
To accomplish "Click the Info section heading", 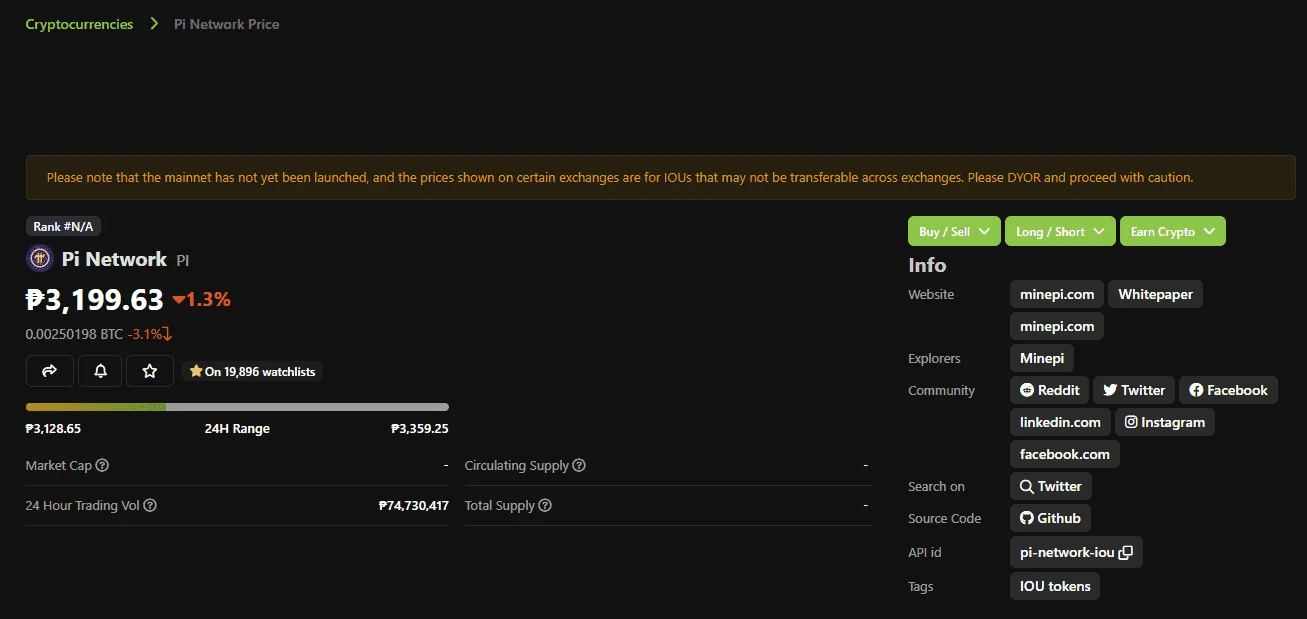I will click(927, 265).
